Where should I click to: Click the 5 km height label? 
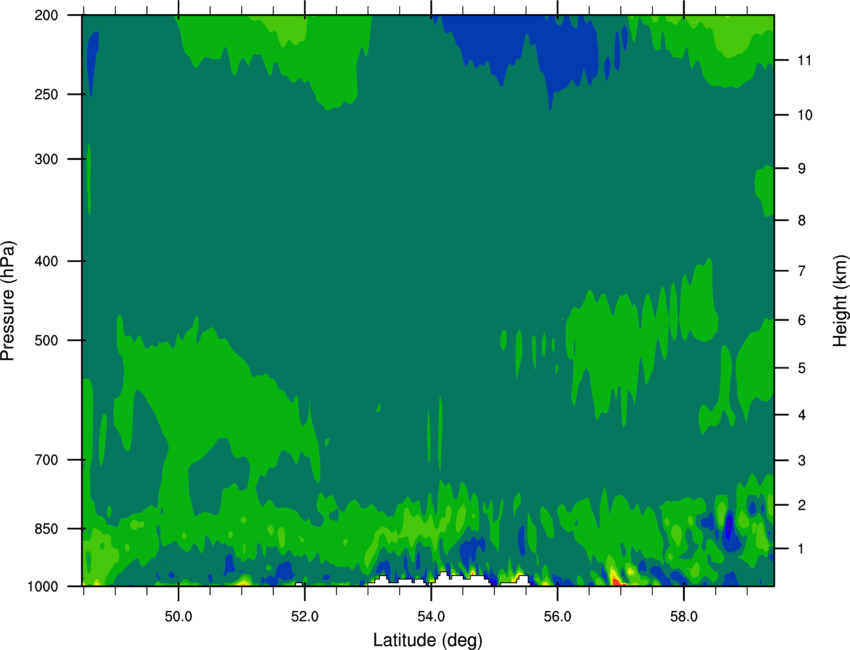pos(801,368)
